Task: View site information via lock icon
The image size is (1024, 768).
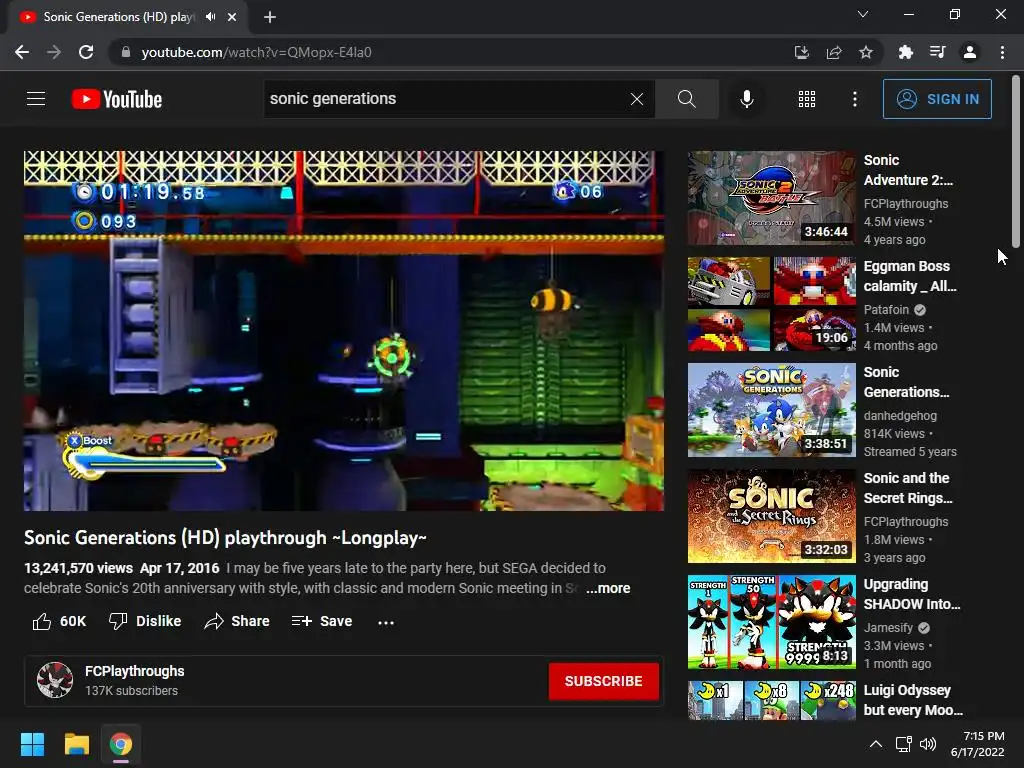Action: pos(126,52)
